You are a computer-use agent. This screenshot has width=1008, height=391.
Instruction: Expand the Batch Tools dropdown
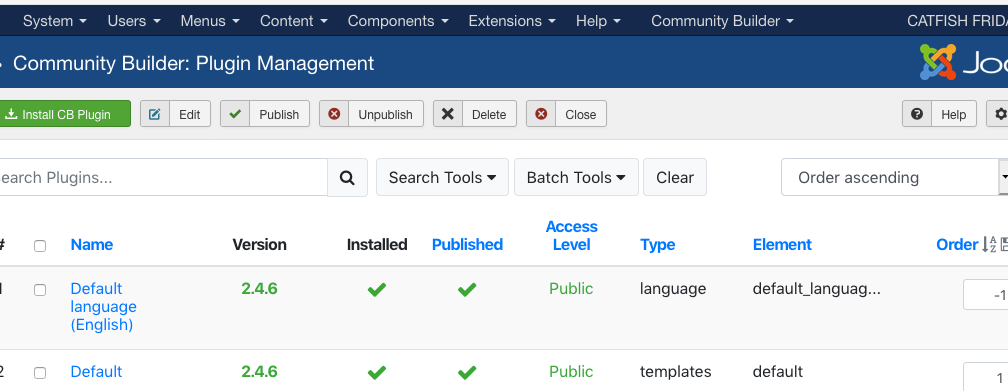576,177
